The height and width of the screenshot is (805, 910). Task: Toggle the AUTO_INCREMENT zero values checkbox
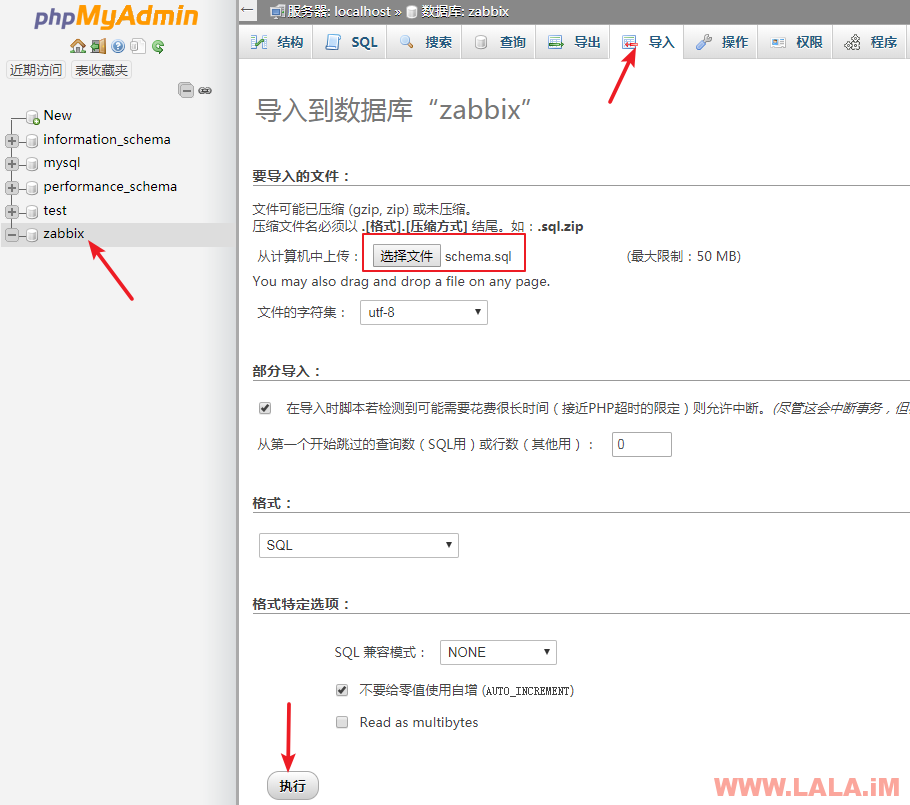tap(342, 690)
